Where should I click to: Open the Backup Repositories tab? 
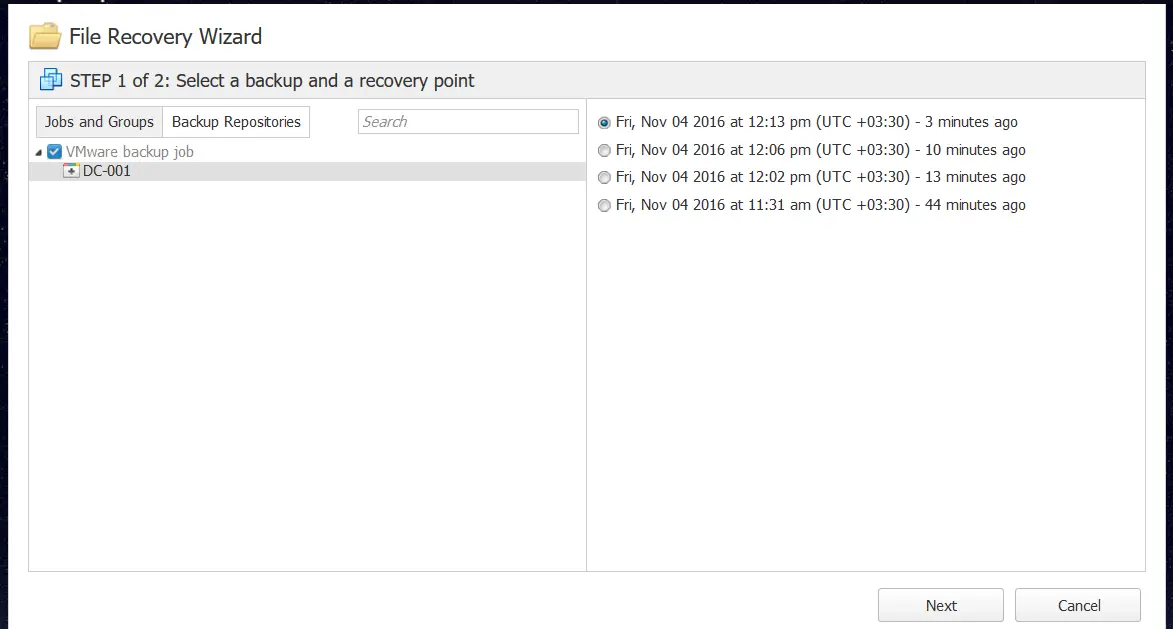236,122
